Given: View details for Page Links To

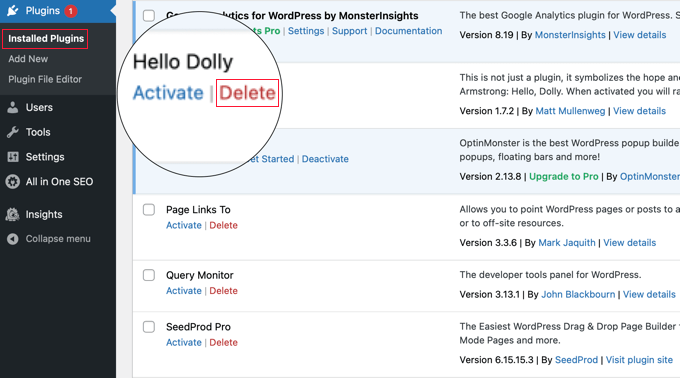Looking at the screenshot, I should (629, 243).
